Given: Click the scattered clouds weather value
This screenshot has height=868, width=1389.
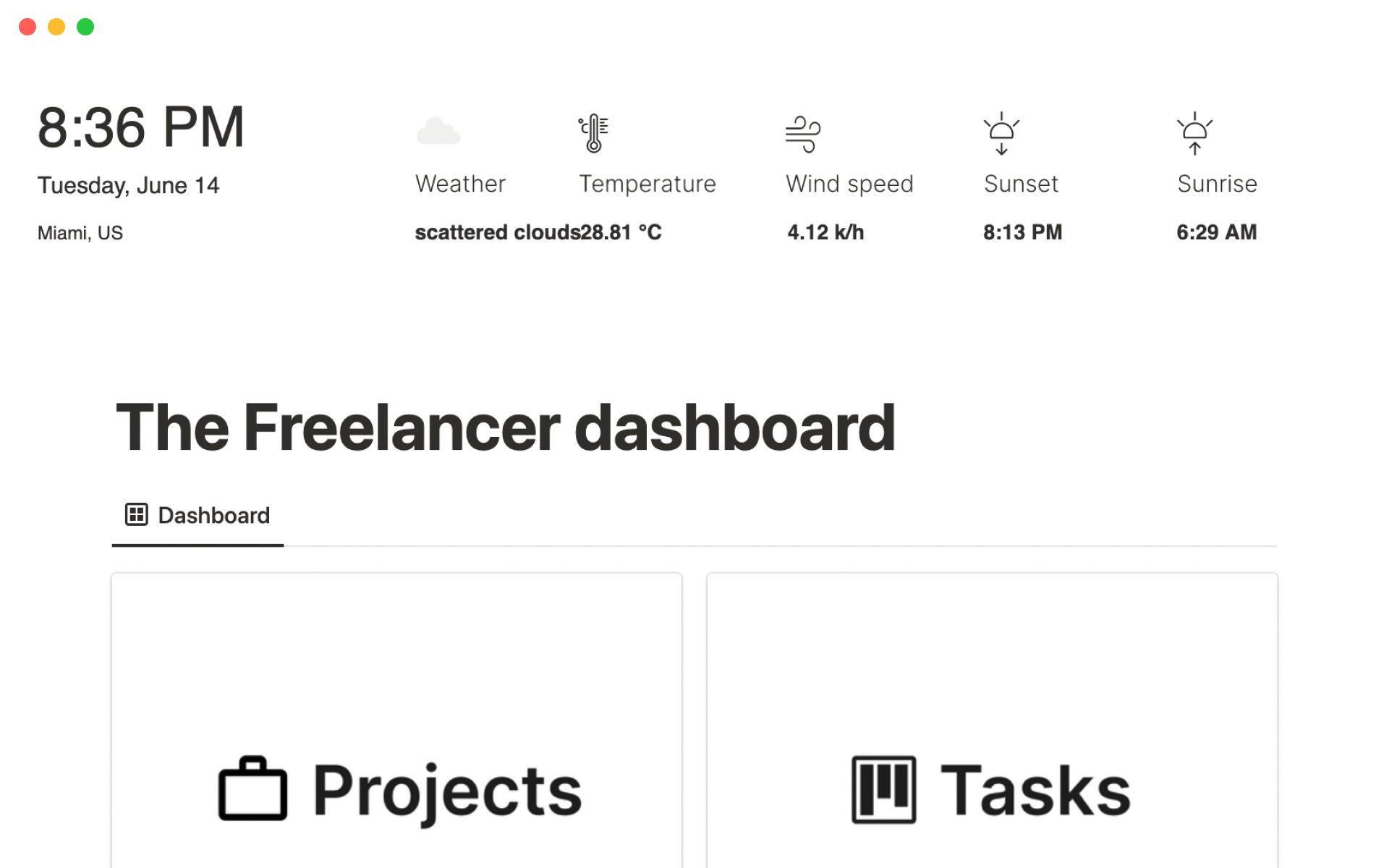Looking at the screenshot, I should [497, 232].
